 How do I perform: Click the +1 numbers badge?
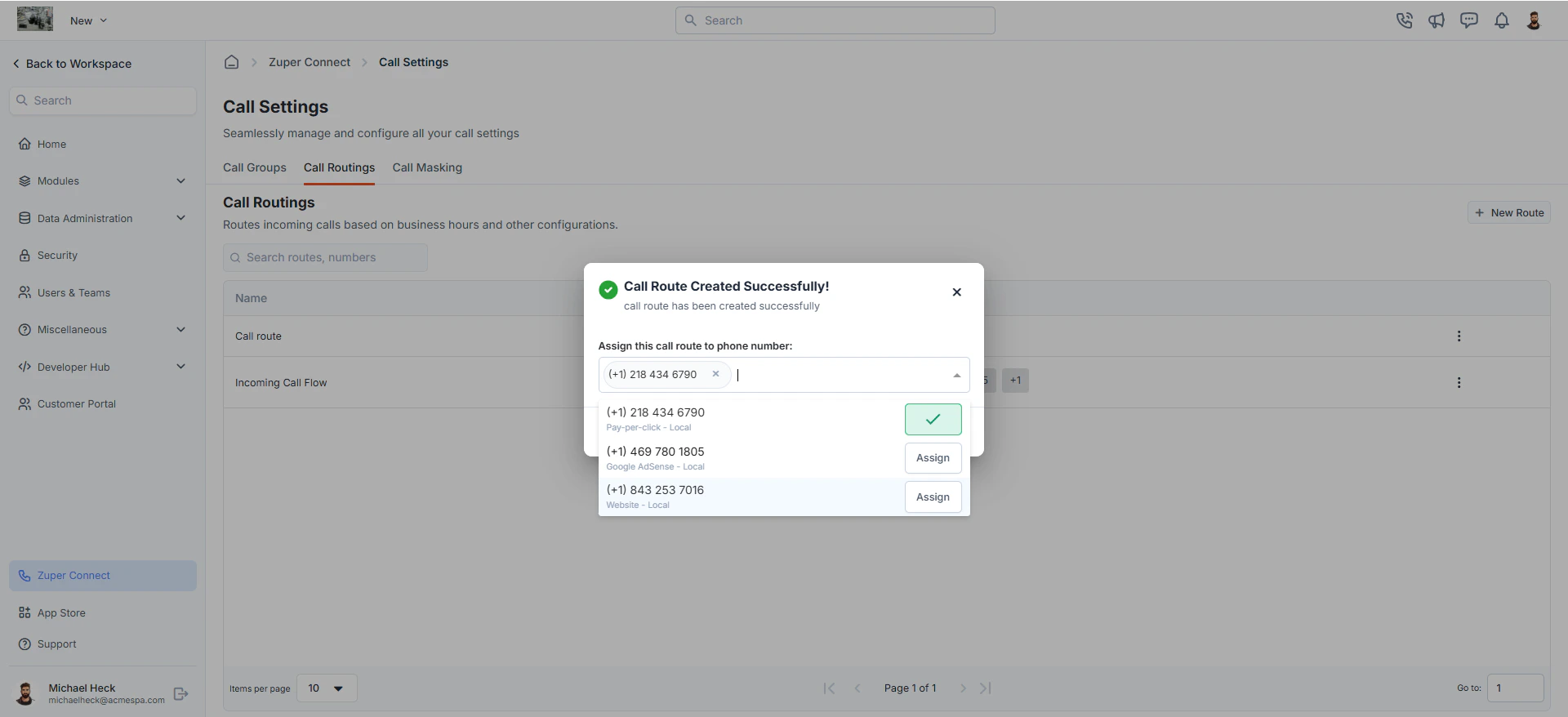1015,380
